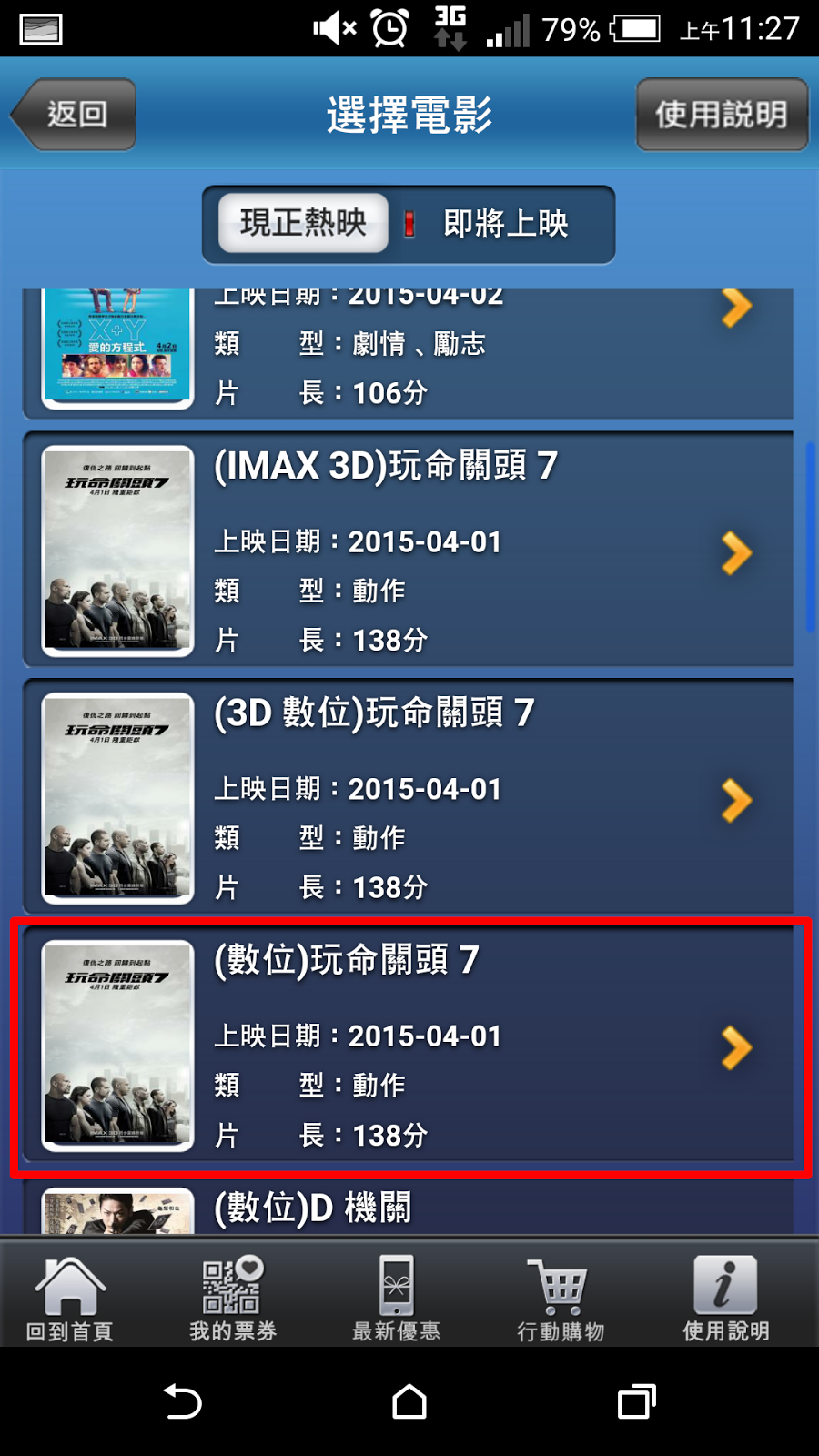Open 行動購物 shopping cart icon

[x=561, y=1286]
